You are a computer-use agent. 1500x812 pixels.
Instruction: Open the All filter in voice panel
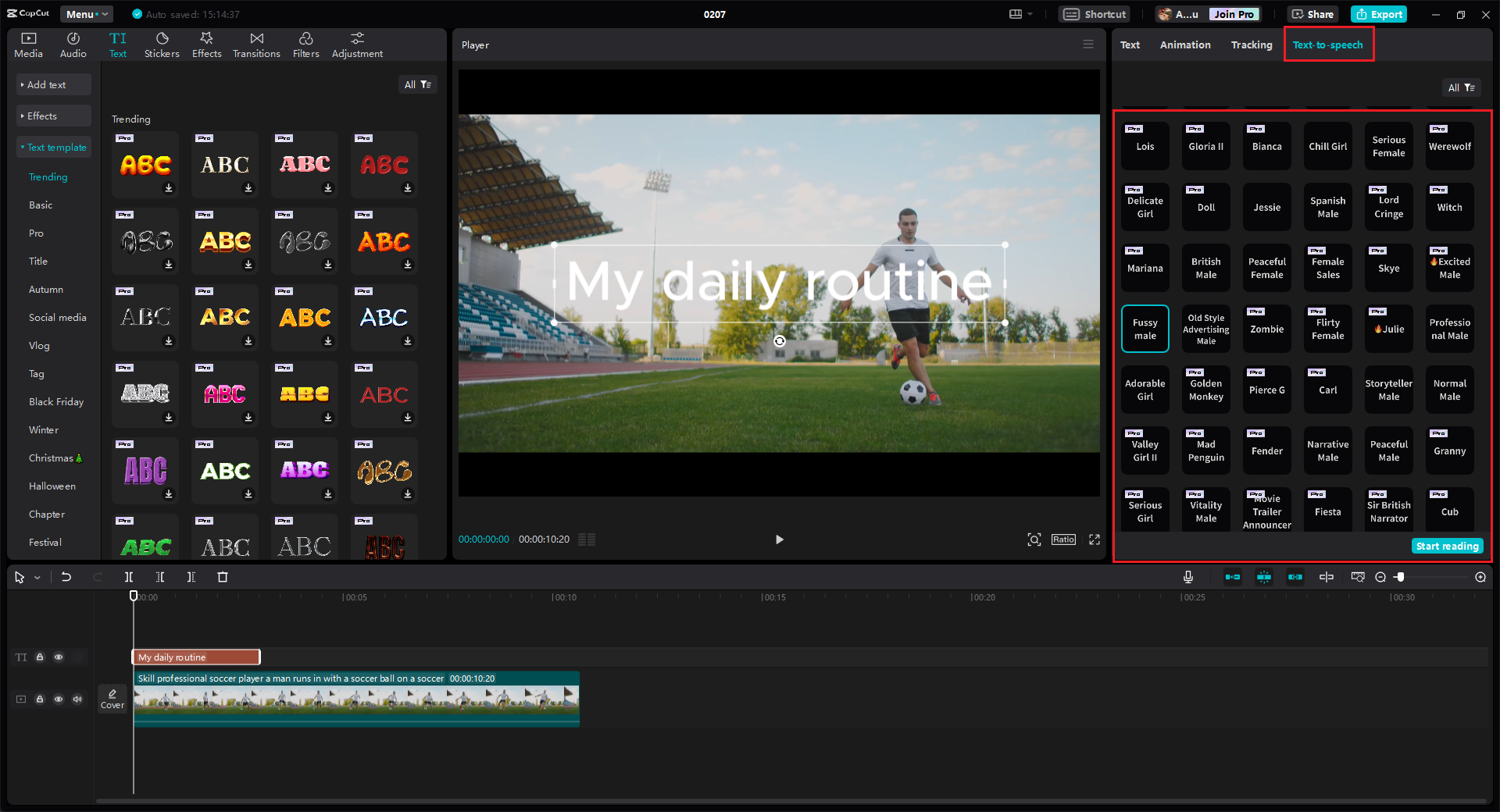(1461, 87)
